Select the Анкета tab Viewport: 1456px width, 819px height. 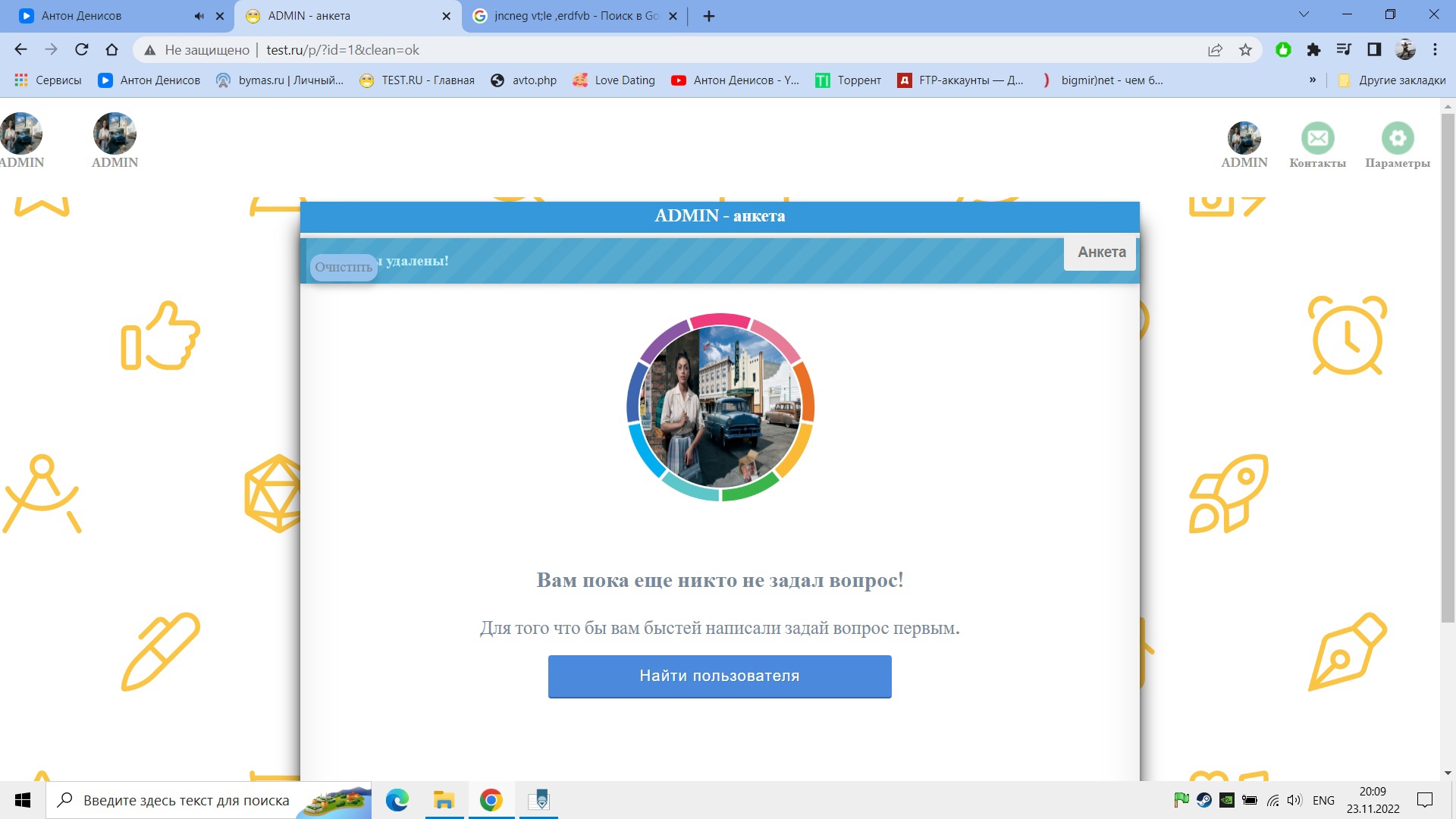coord(1101,253)
